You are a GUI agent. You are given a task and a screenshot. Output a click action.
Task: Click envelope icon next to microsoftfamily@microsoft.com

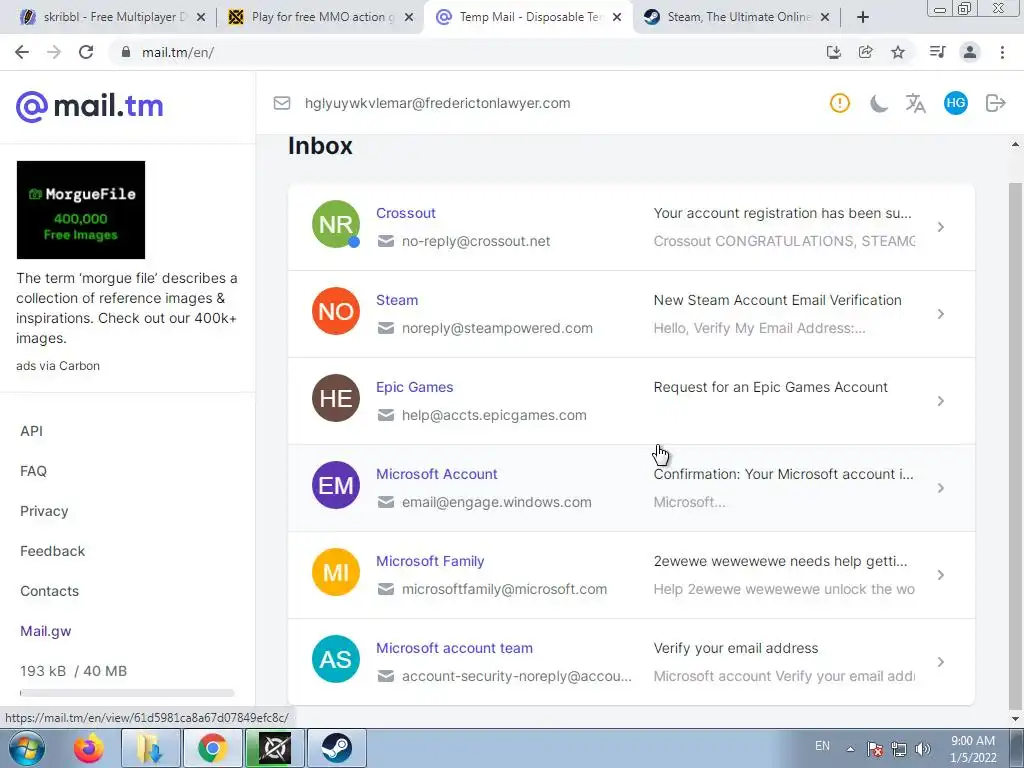point(386,588)
